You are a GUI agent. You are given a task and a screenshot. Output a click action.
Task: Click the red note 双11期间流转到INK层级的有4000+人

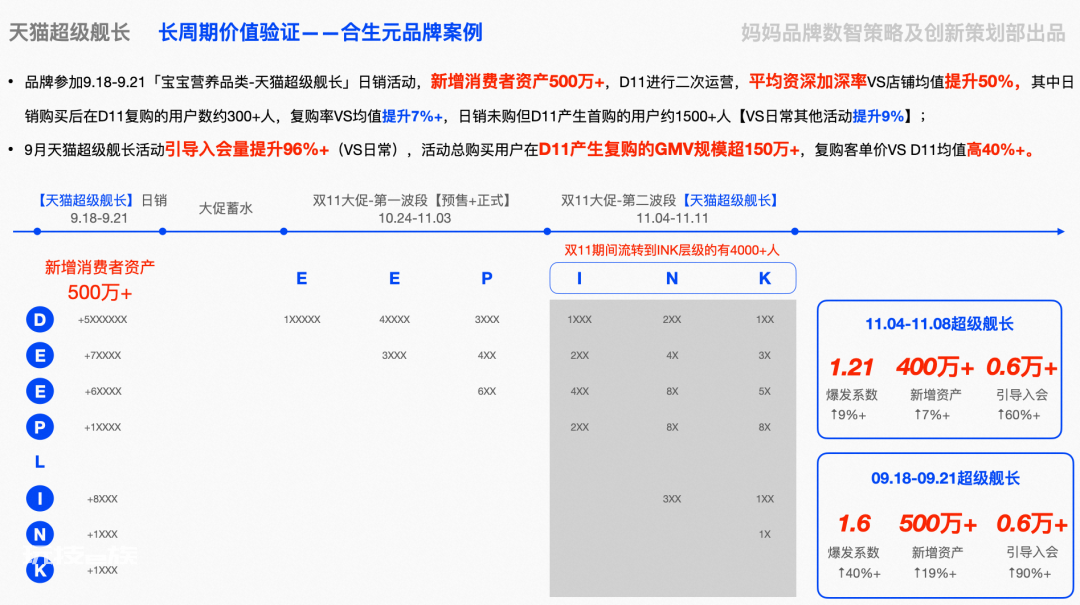click(x=672, y=250)
